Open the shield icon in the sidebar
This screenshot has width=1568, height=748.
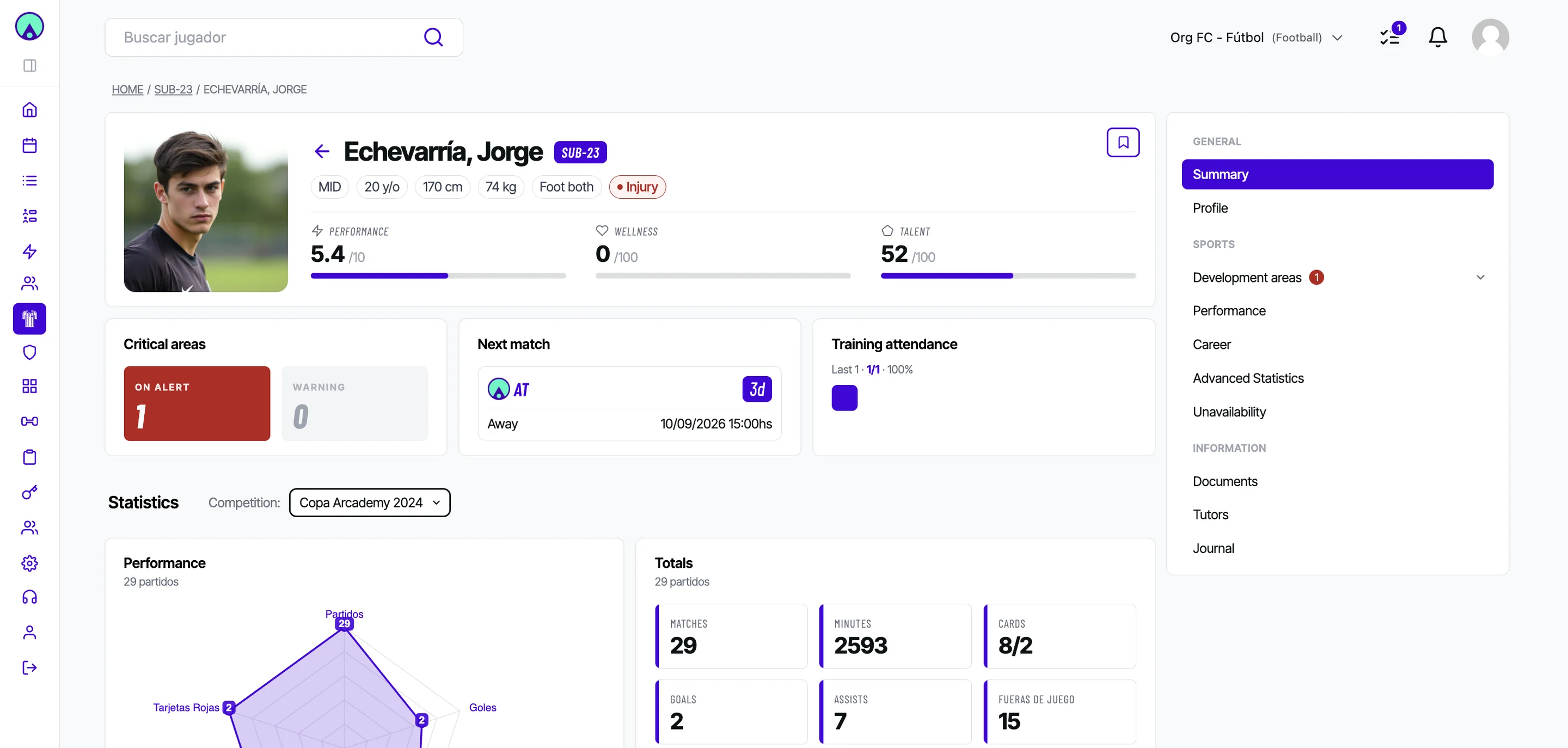coord(29,352)
